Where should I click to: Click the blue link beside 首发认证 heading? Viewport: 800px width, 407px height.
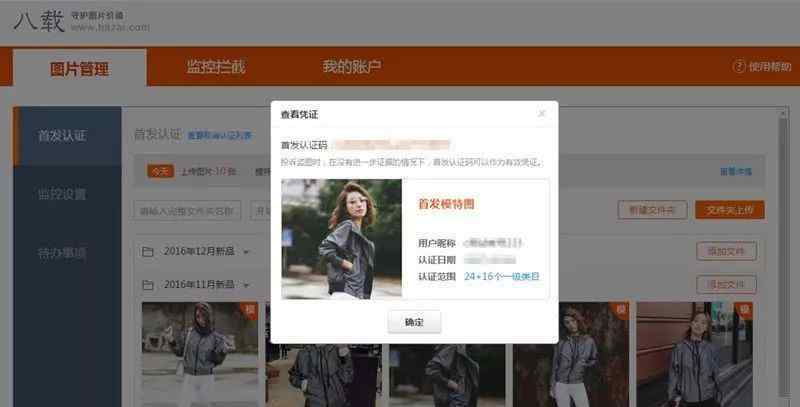[219, 136]
